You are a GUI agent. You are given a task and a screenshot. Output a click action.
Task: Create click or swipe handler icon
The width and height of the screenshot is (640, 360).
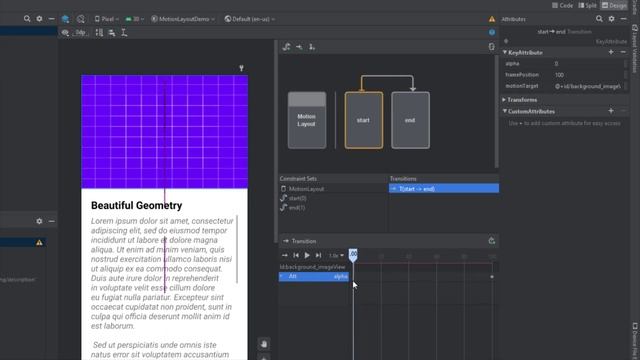pos(312,47)
